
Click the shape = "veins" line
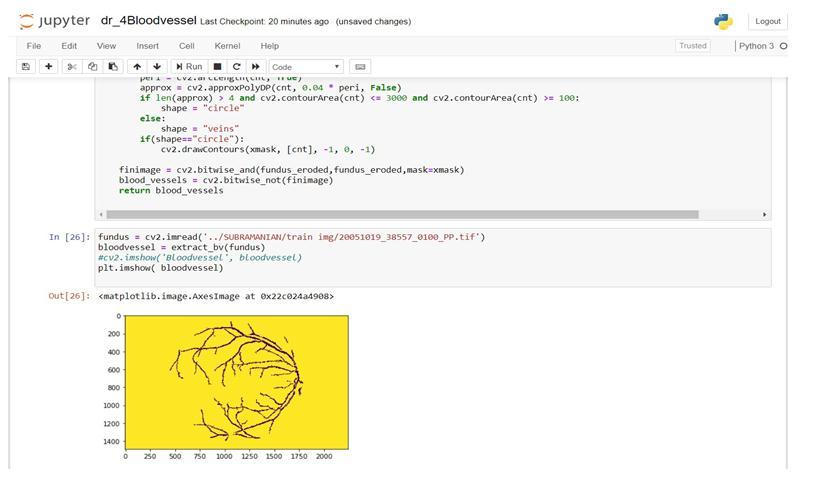pos(200,129)
